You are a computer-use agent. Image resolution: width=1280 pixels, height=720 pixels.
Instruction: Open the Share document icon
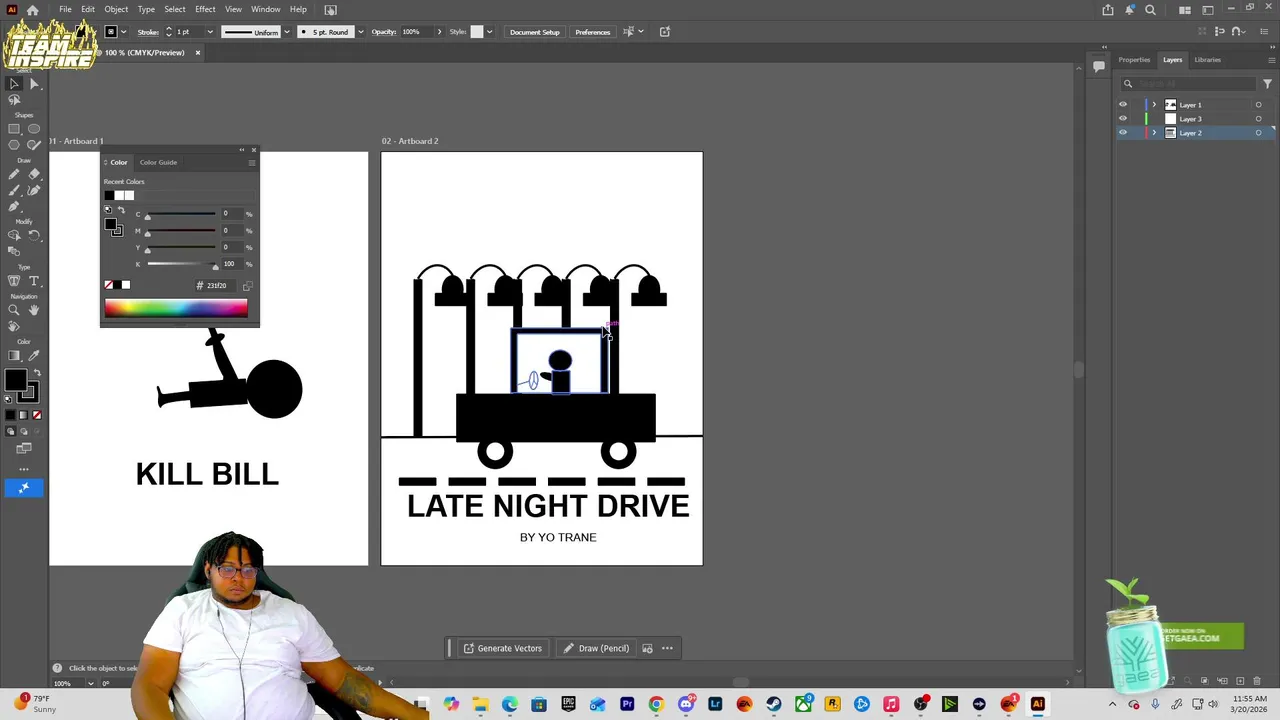[1108, 9]
